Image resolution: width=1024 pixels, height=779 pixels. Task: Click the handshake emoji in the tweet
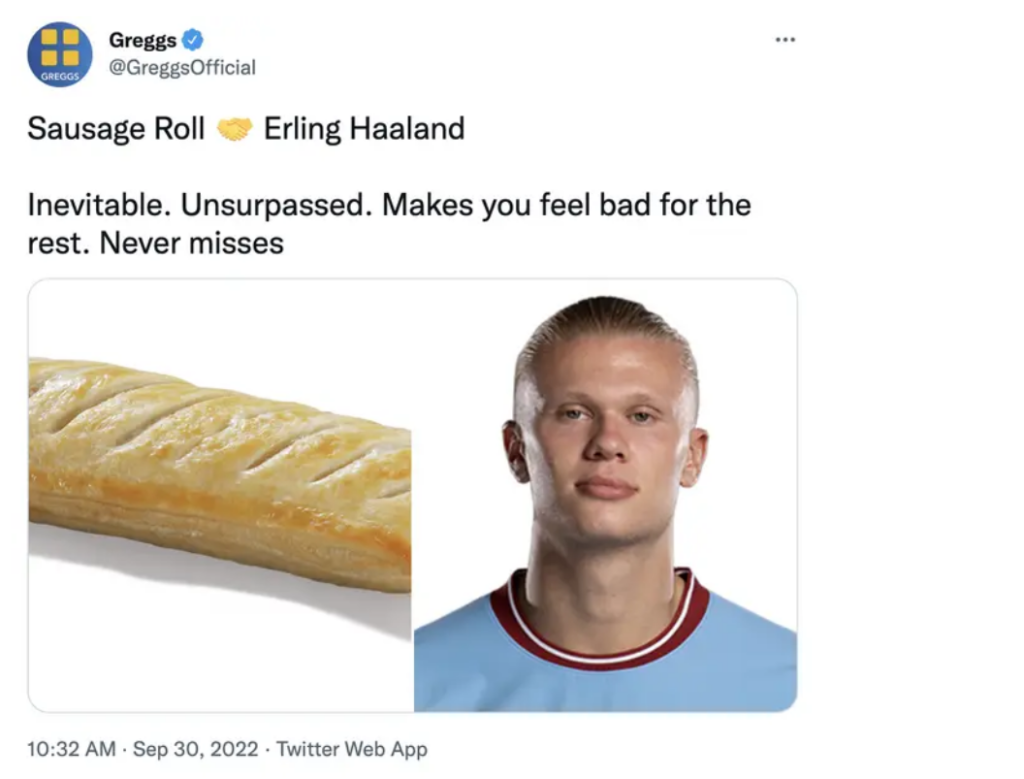[234, 129]
